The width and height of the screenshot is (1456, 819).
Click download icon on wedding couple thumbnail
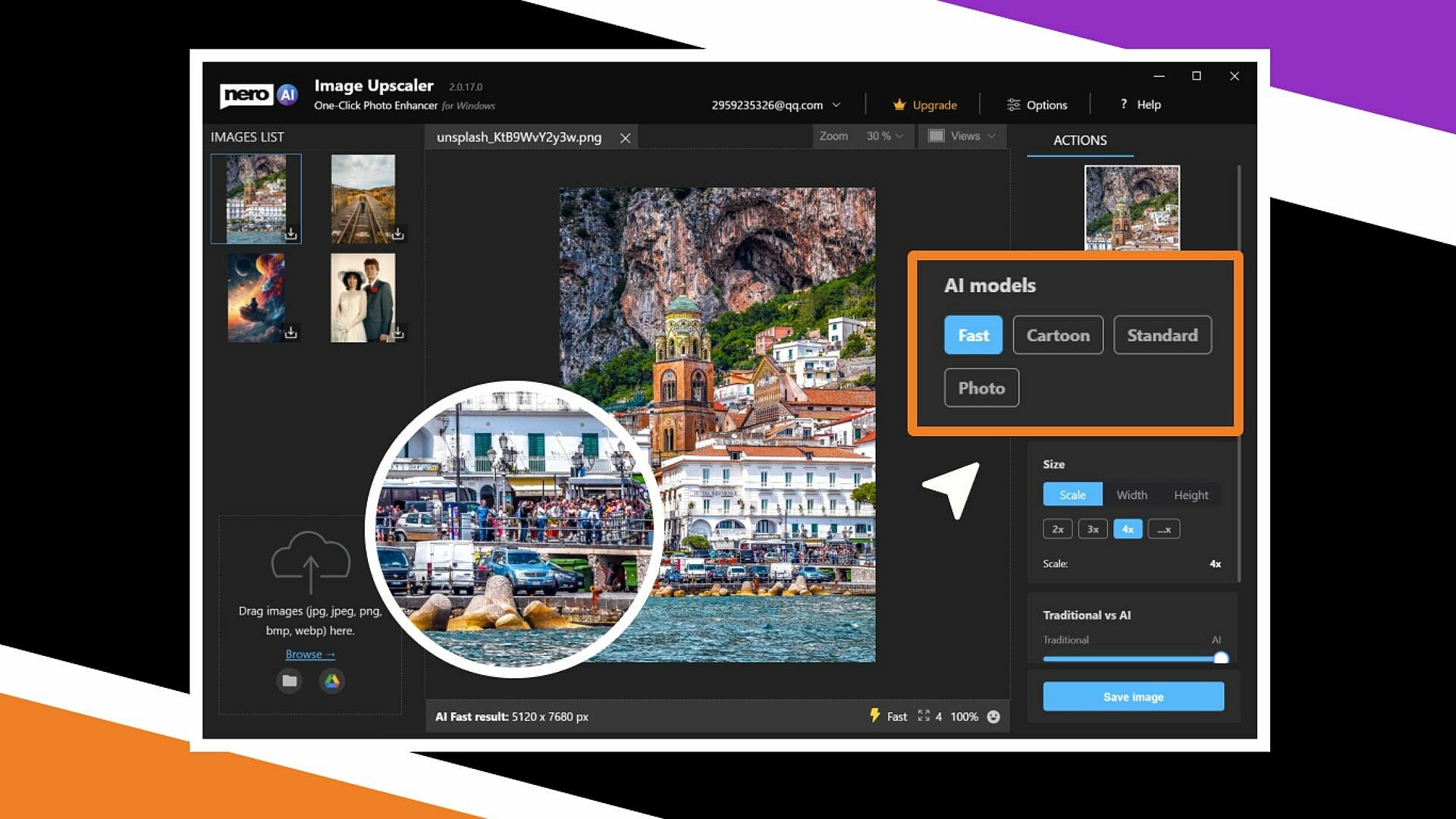pos(398,332)
